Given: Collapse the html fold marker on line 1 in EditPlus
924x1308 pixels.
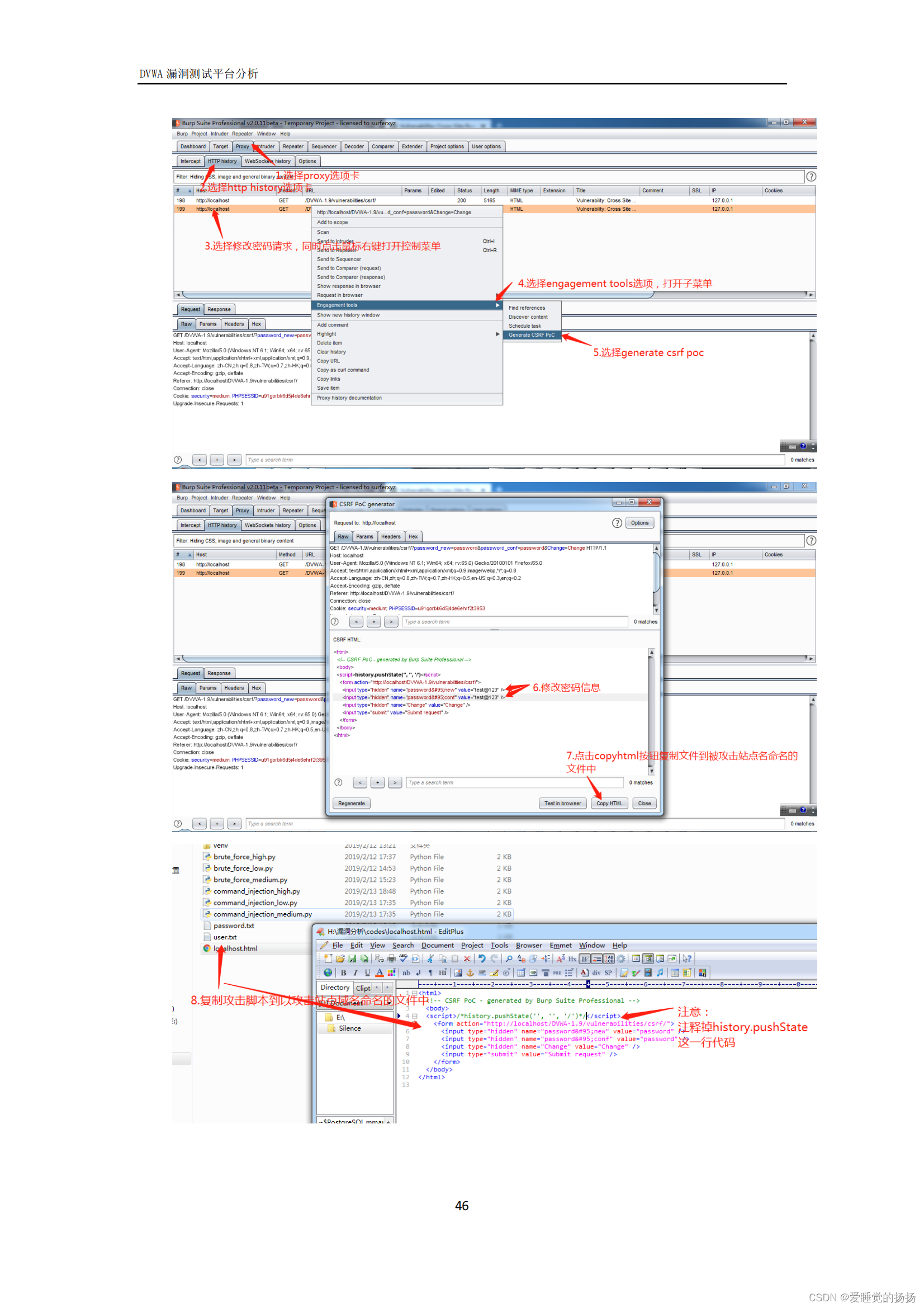Looking at the screenshot, I should [414, 993].
